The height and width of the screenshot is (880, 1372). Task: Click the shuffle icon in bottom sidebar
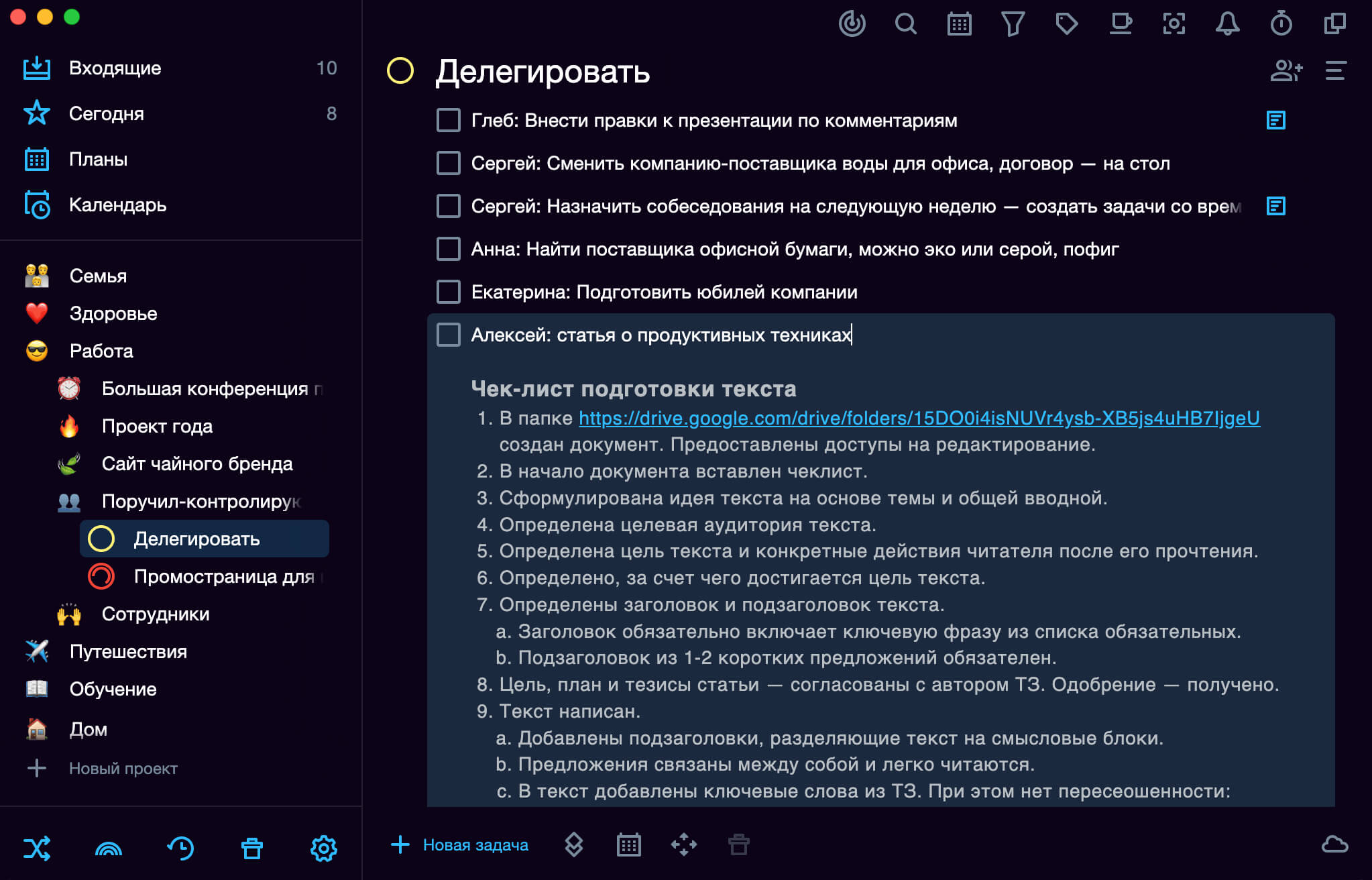(x=37, y=848)
